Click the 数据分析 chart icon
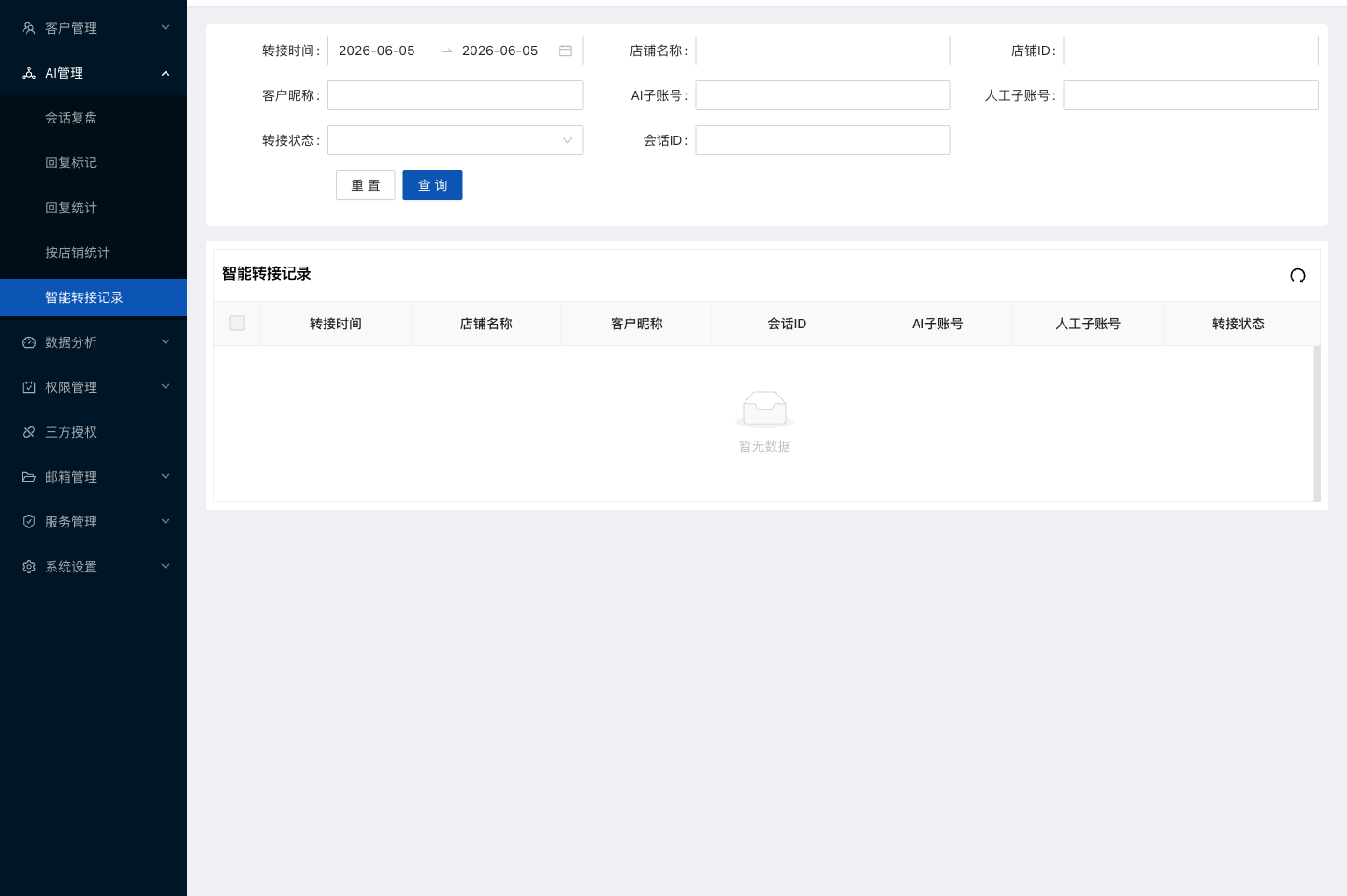Image resolution: width=1347 pixels, height=896 pixels. [29, 342]
